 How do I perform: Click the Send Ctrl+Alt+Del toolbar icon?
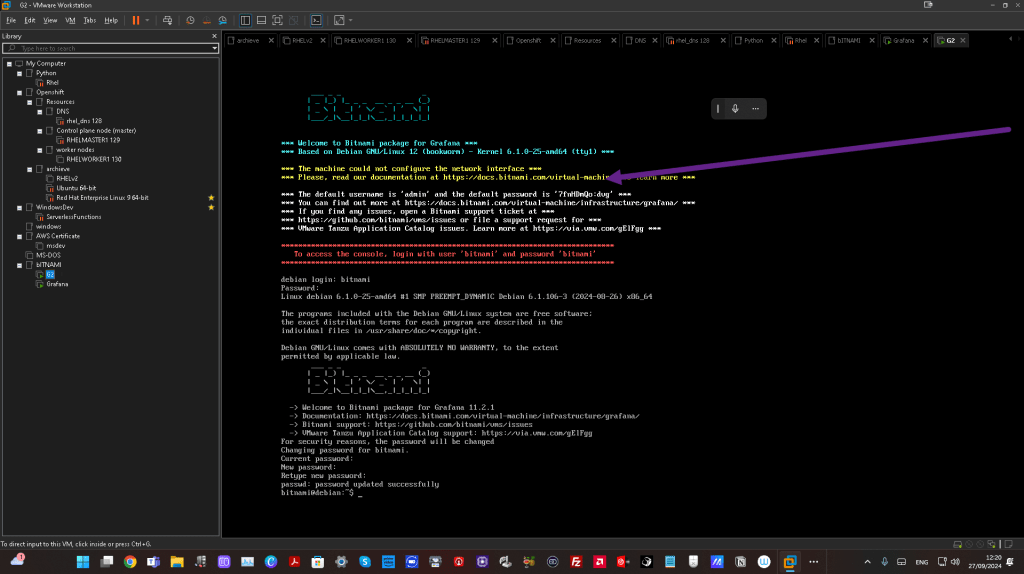pos(167,20)
